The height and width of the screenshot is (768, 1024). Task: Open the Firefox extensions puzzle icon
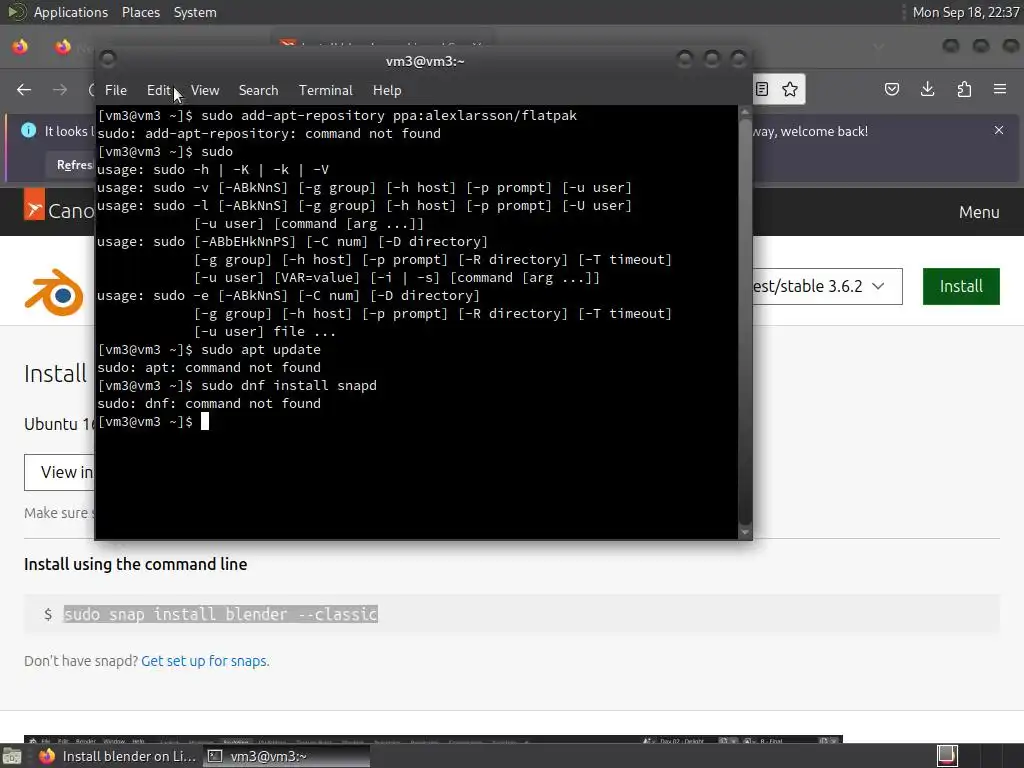click(x=964, y=89)
